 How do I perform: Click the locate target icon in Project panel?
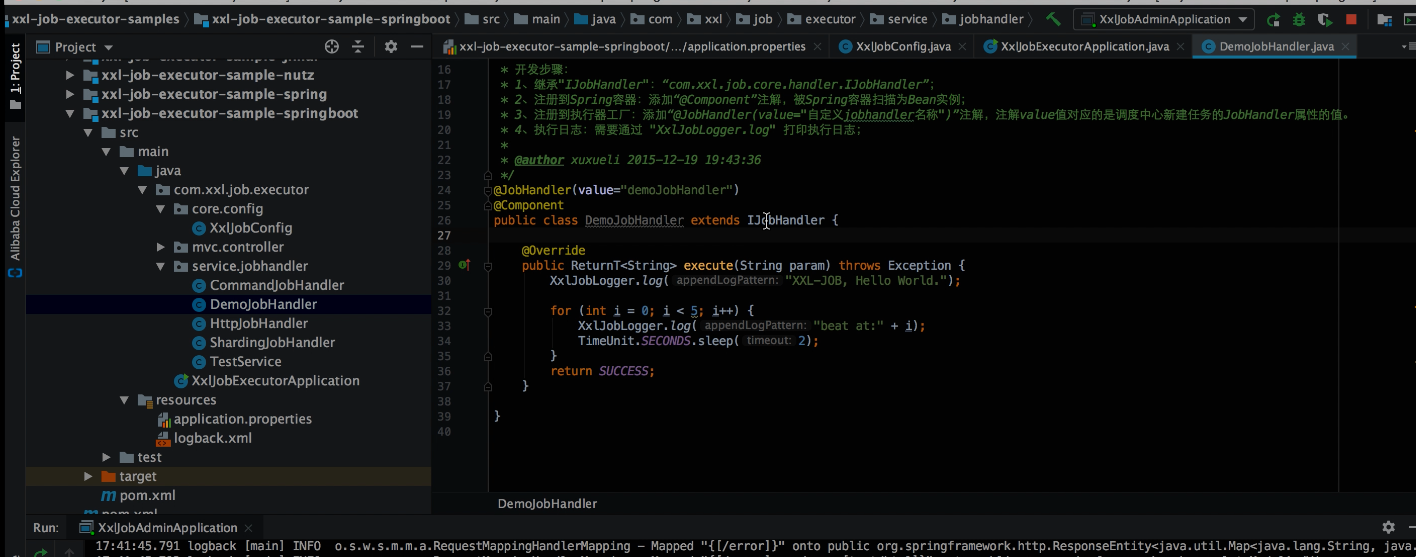click(332, 47)
